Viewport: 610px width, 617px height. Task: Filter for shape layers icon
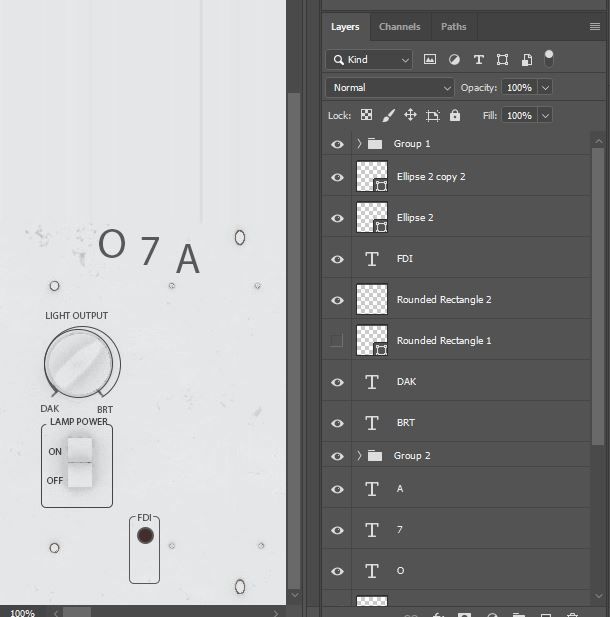point(503,59)
